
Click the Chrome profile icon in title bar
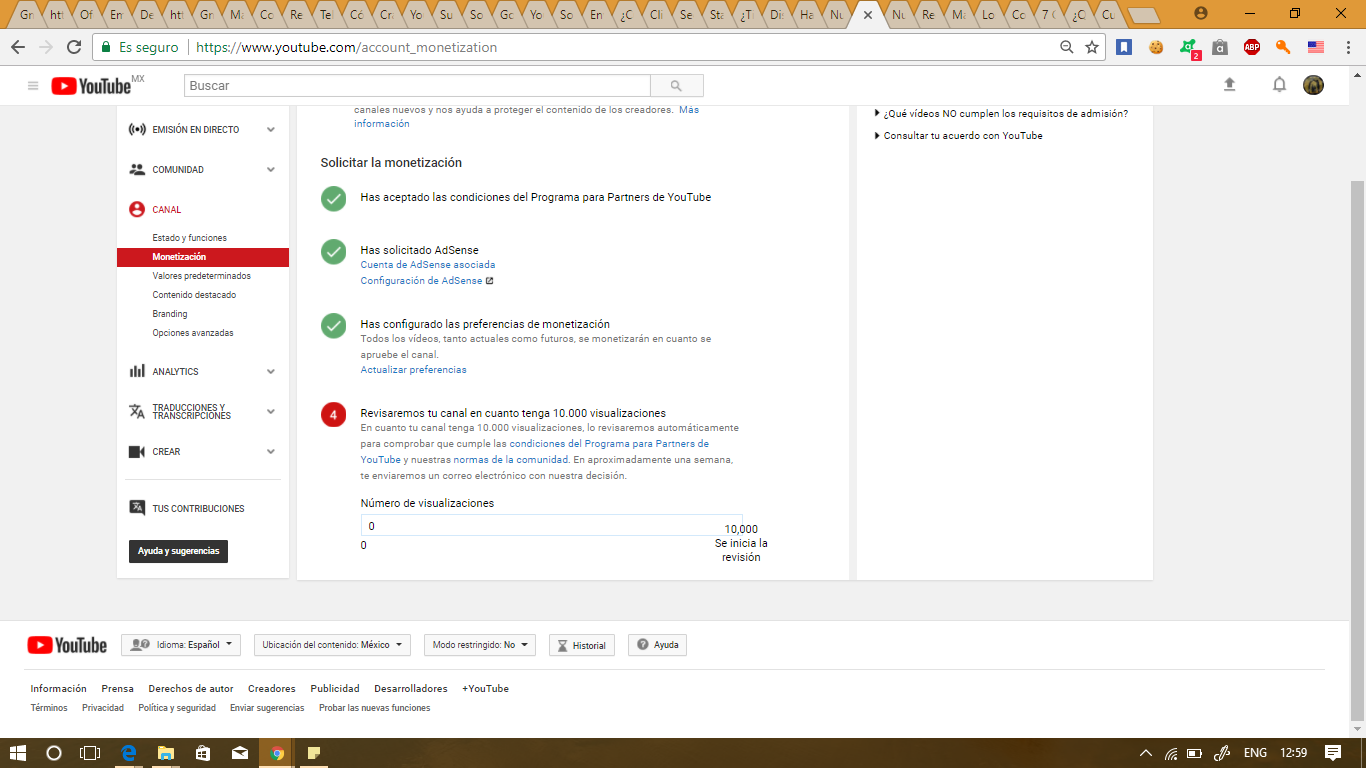[1201, 13]
